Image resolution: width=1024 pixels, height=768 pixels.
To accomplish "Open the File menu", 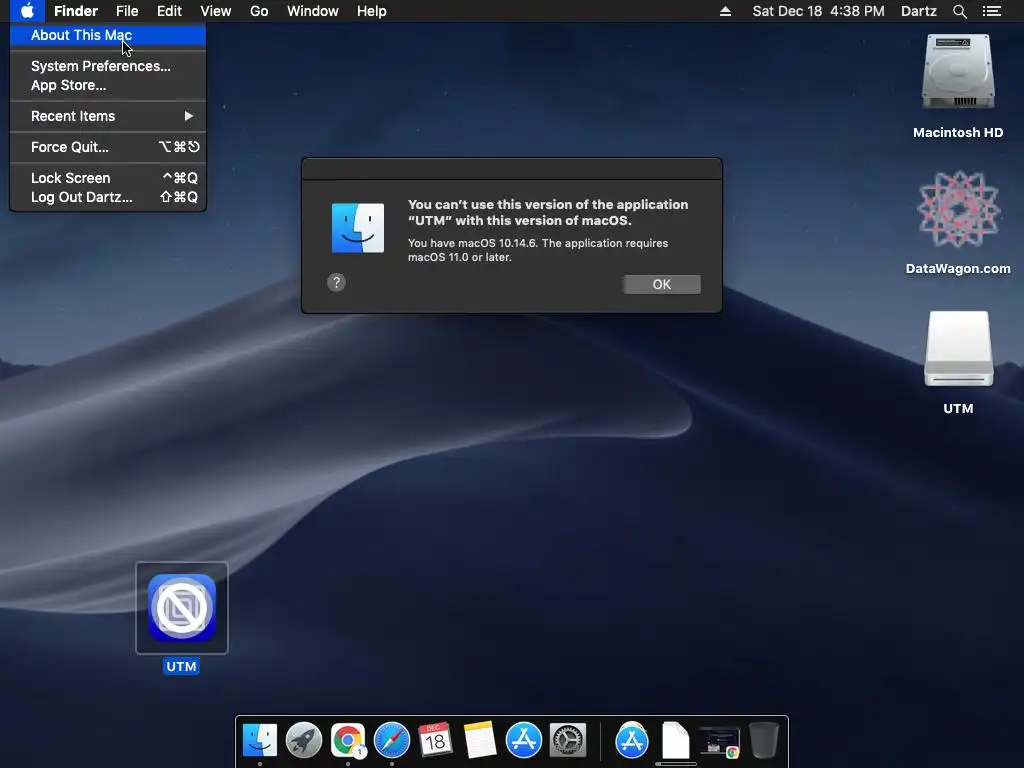I will [127, 11].
